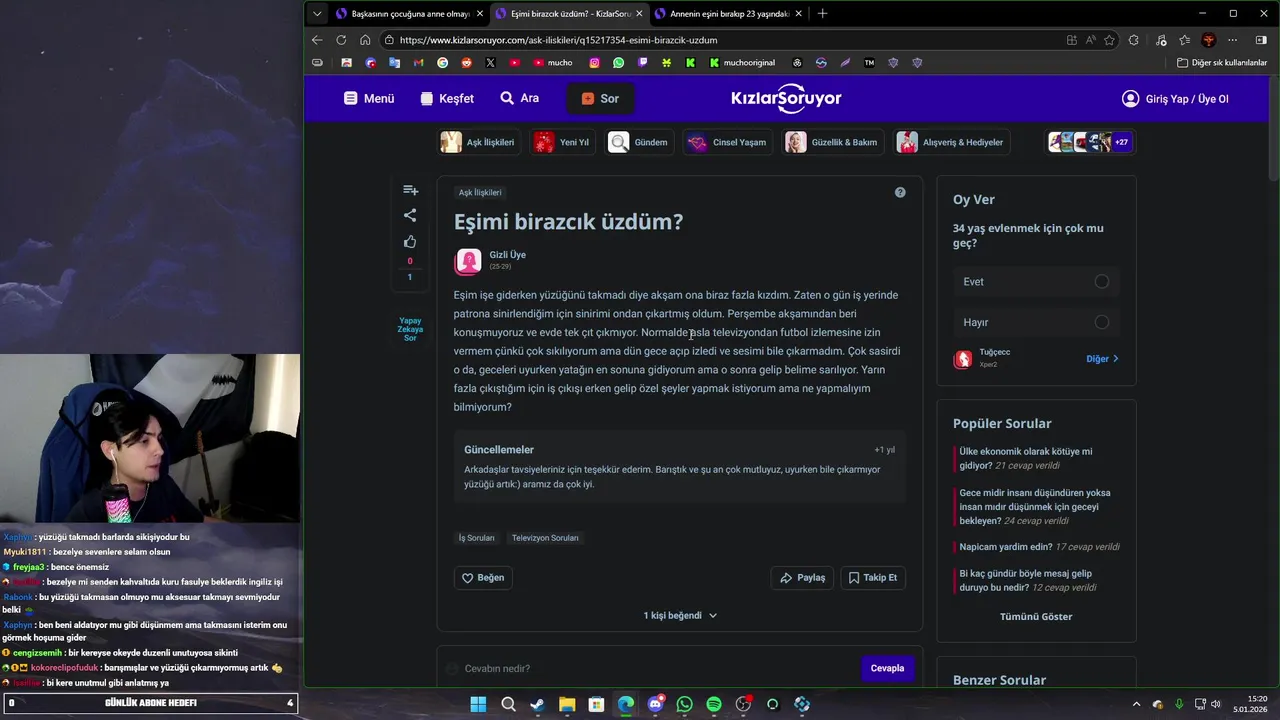The image size is (1280, 720).
Task: Open a new browser tab
Action: pyautogui.click(x=822, y=13)
